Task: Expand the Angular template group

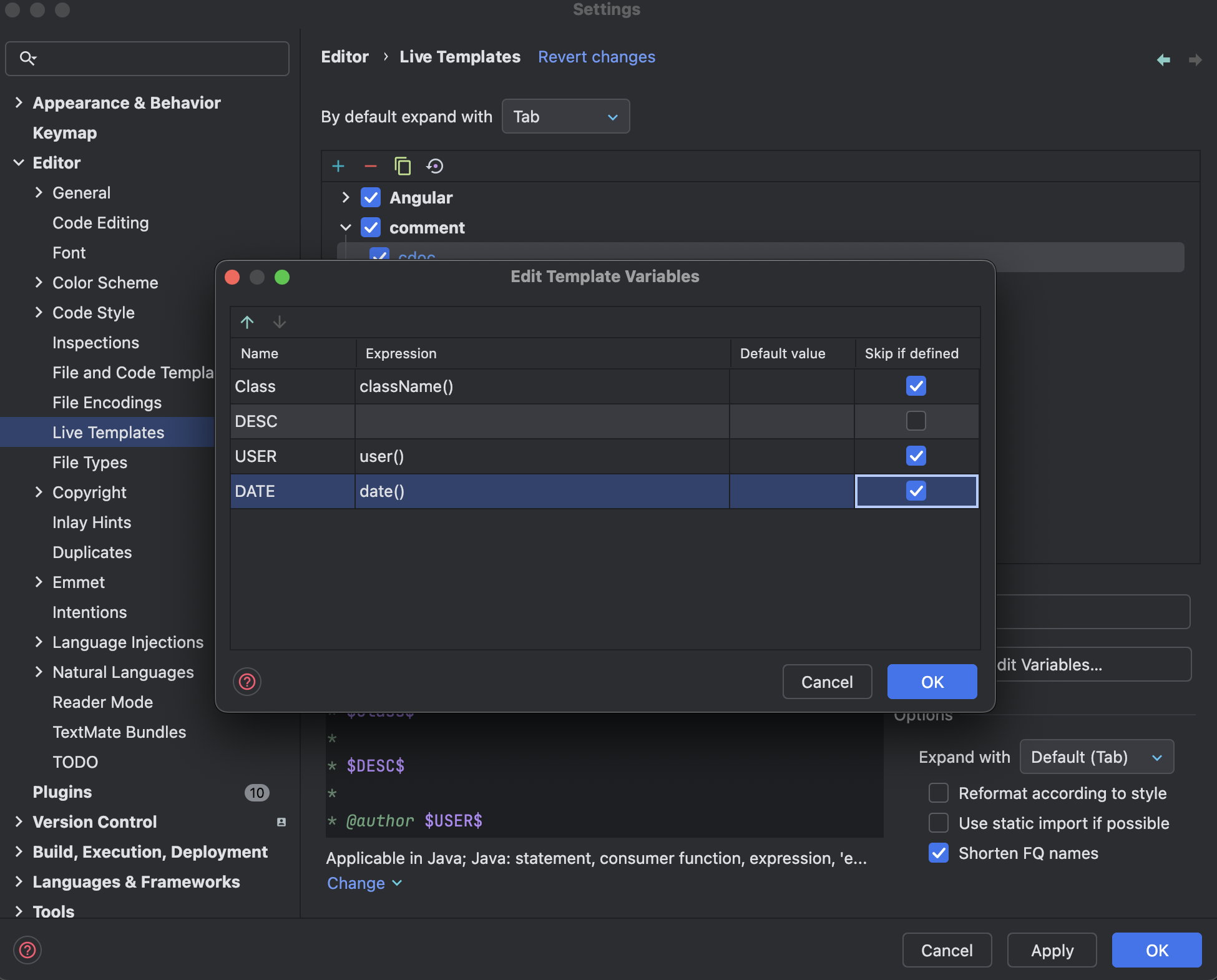Action: [346, 198]
